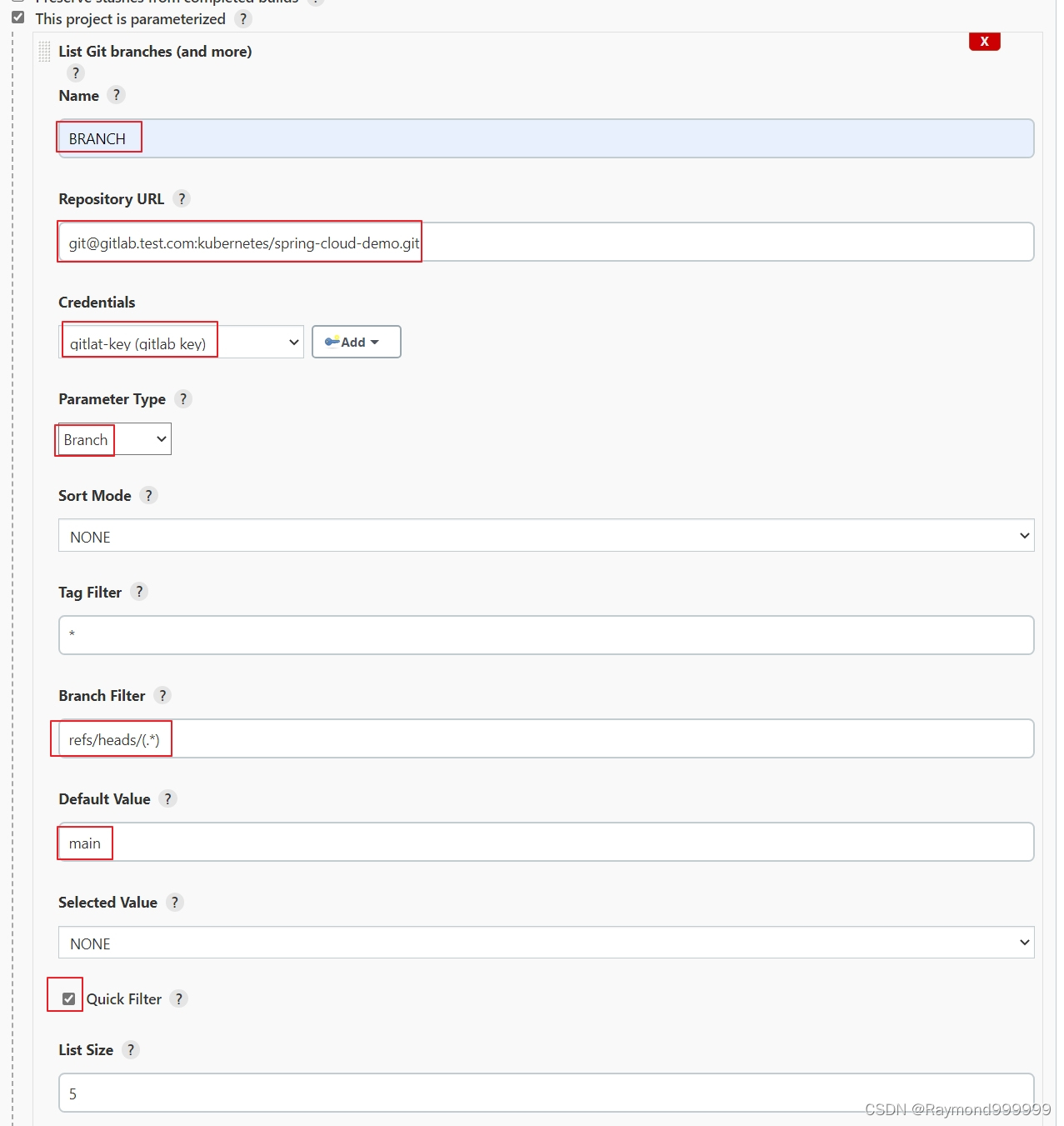Focus the Default Value input containing main

click(546, 842)
